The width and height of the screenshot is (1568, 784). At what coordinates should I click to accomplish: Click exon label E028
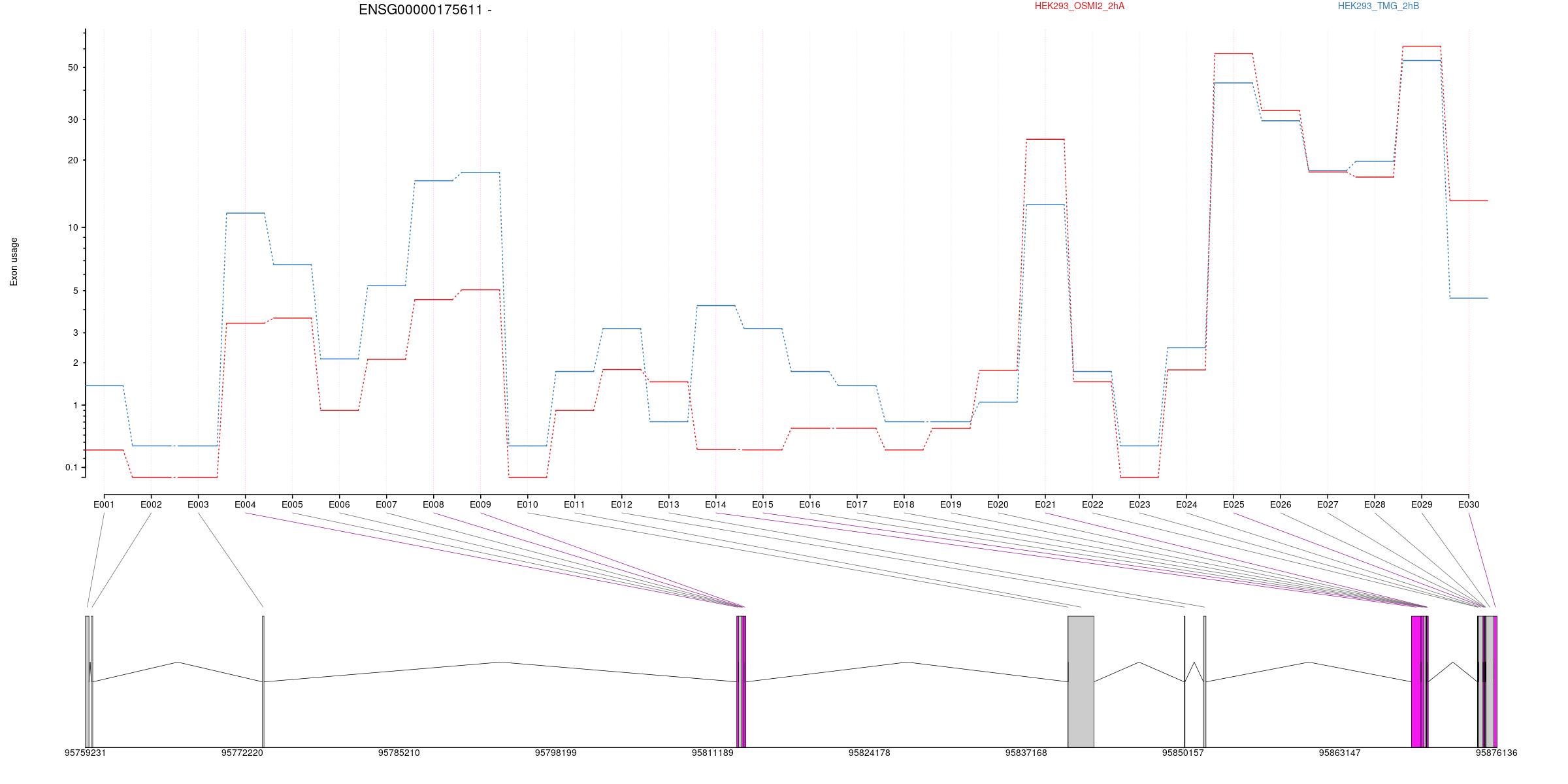[x=1375, y=504]
